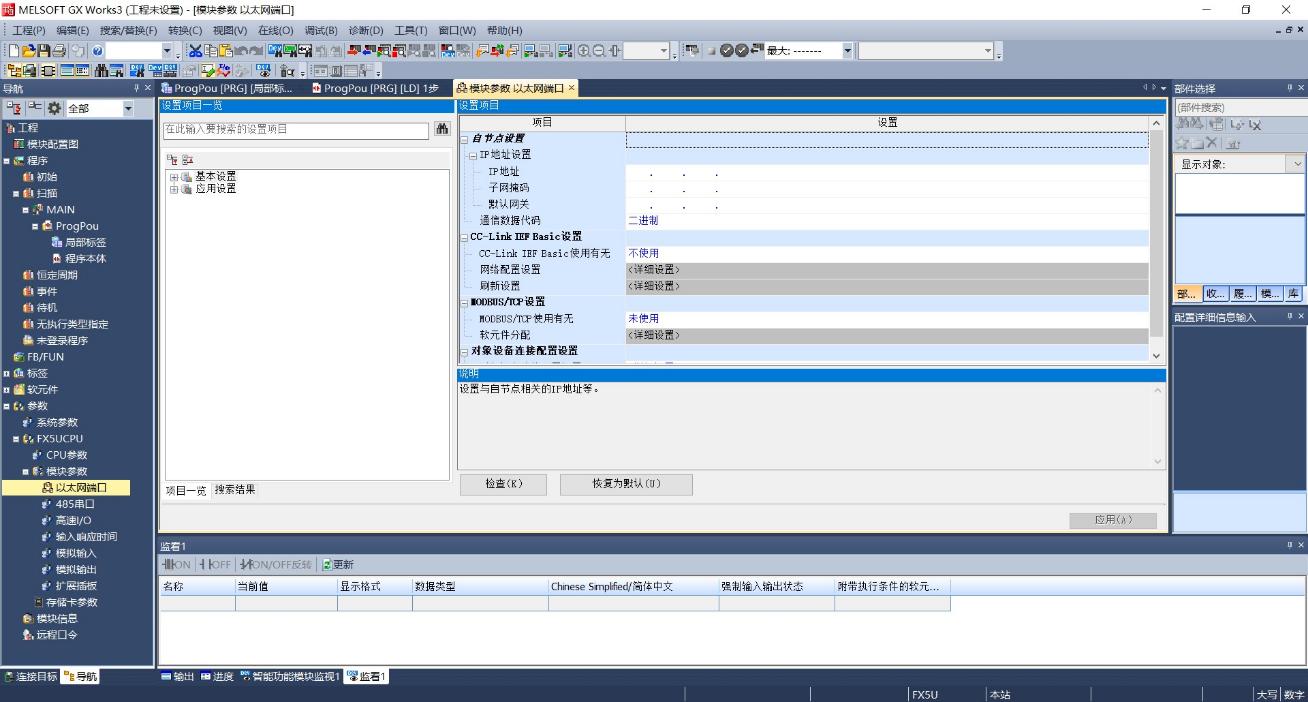Viewport: 1308px width, 702px height.
Task: Open the 显示对象 dropdown in parts panel
Action: click(1297, 164)
